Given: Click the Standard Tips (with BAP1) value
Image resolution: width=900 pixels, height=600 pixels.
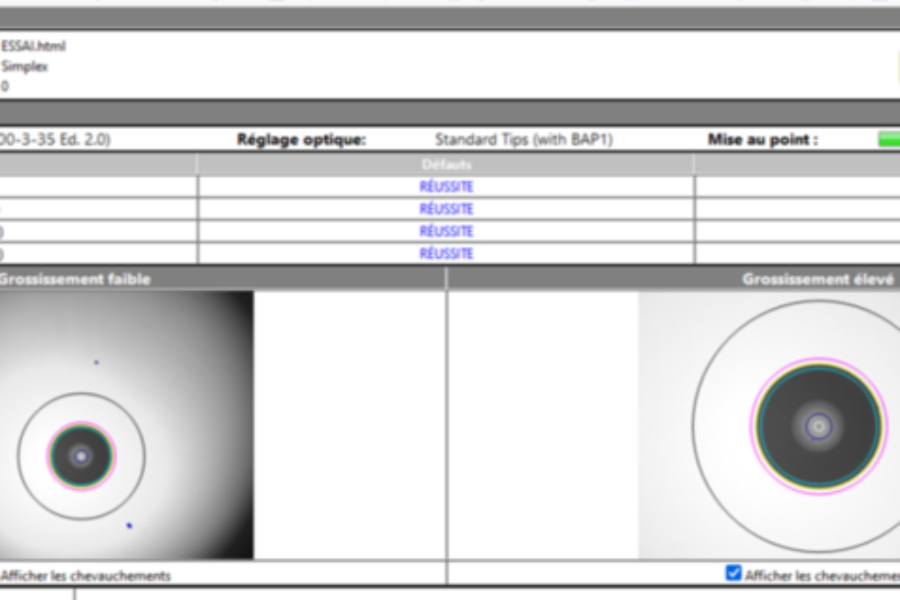Looking at the screenshot, I should 524,140.
